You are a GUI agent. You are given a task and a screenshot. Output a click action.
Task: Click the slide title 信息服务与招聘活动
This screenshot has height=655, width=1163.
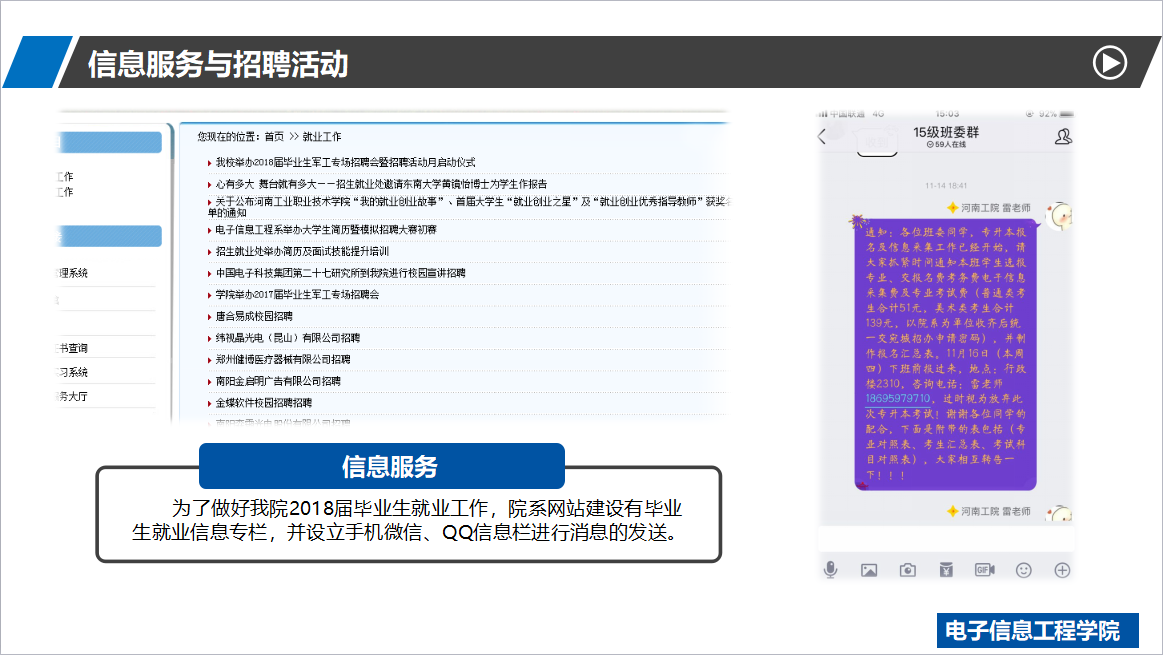tap(218, 64)
